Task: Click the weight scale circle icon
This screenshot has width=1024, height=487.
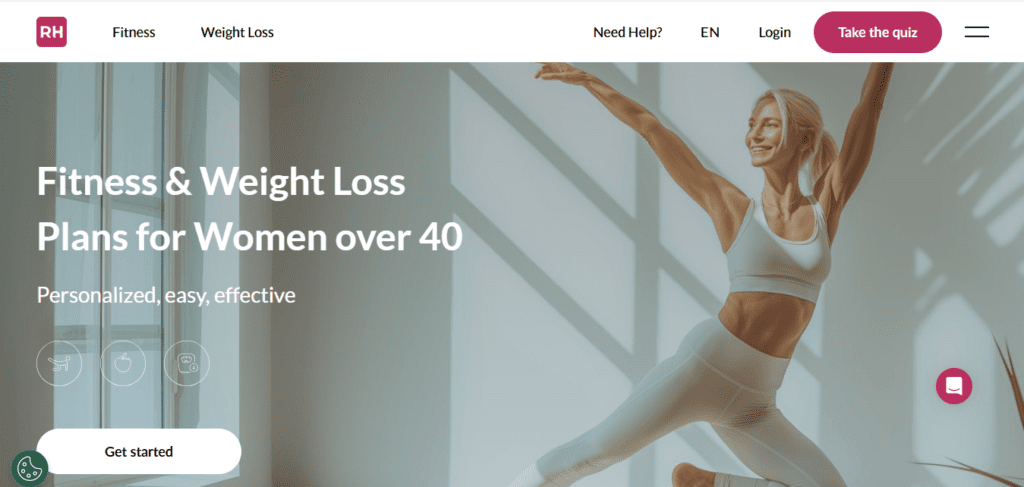Action: pos(187,363)
